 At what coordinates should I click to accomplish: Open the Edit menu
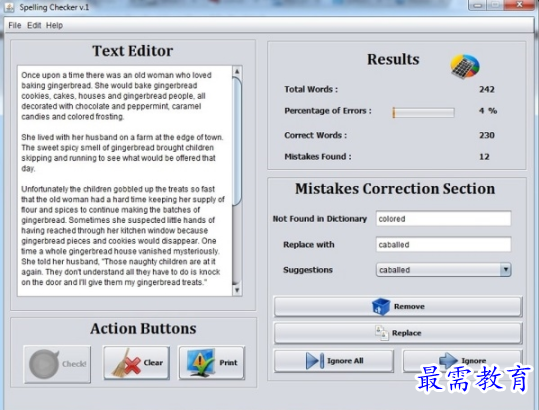tap(34, 25)
